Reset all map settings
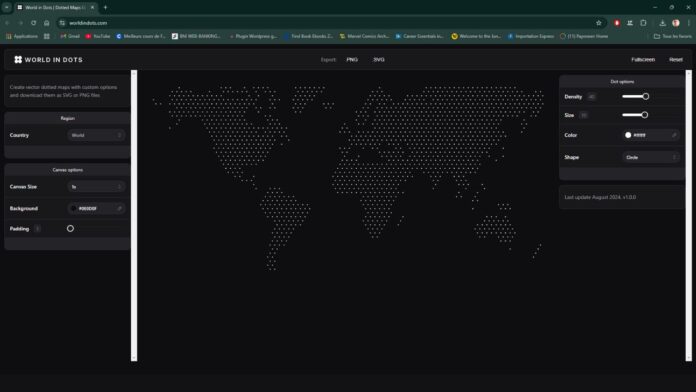Screen dimensions: 696x392 676,59
